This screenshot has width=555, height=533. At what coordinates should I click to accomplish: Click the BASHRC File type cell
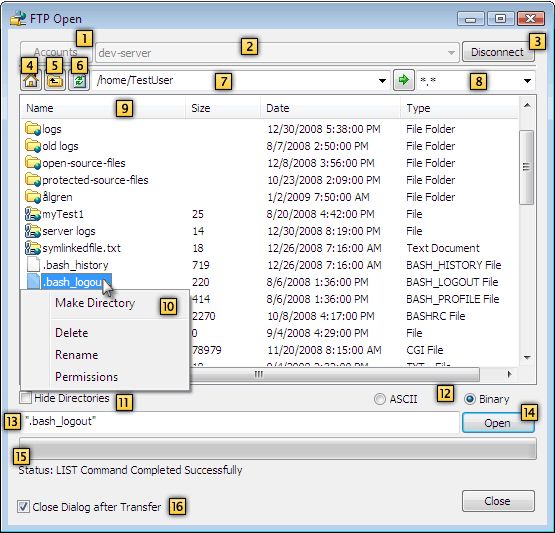tap(435, 316)
